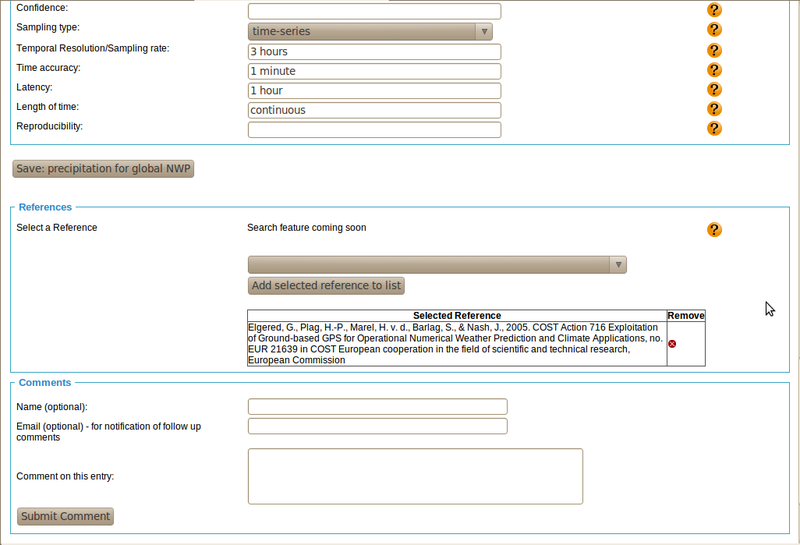Click the Email (optional) input field
The width and height of the screenshot is (800, 545).
click(377, 426)
